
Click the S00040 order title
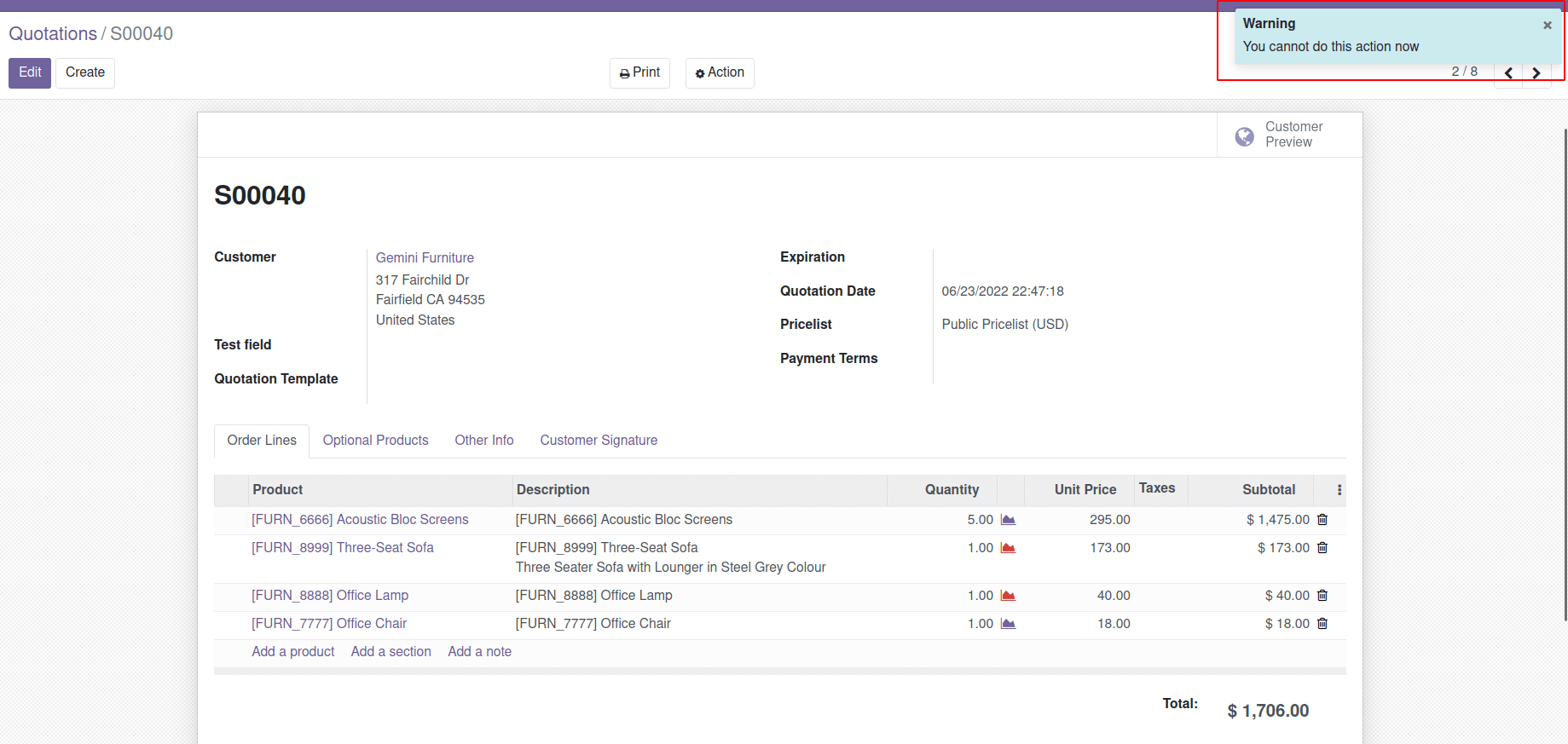[x=260, y=195]
